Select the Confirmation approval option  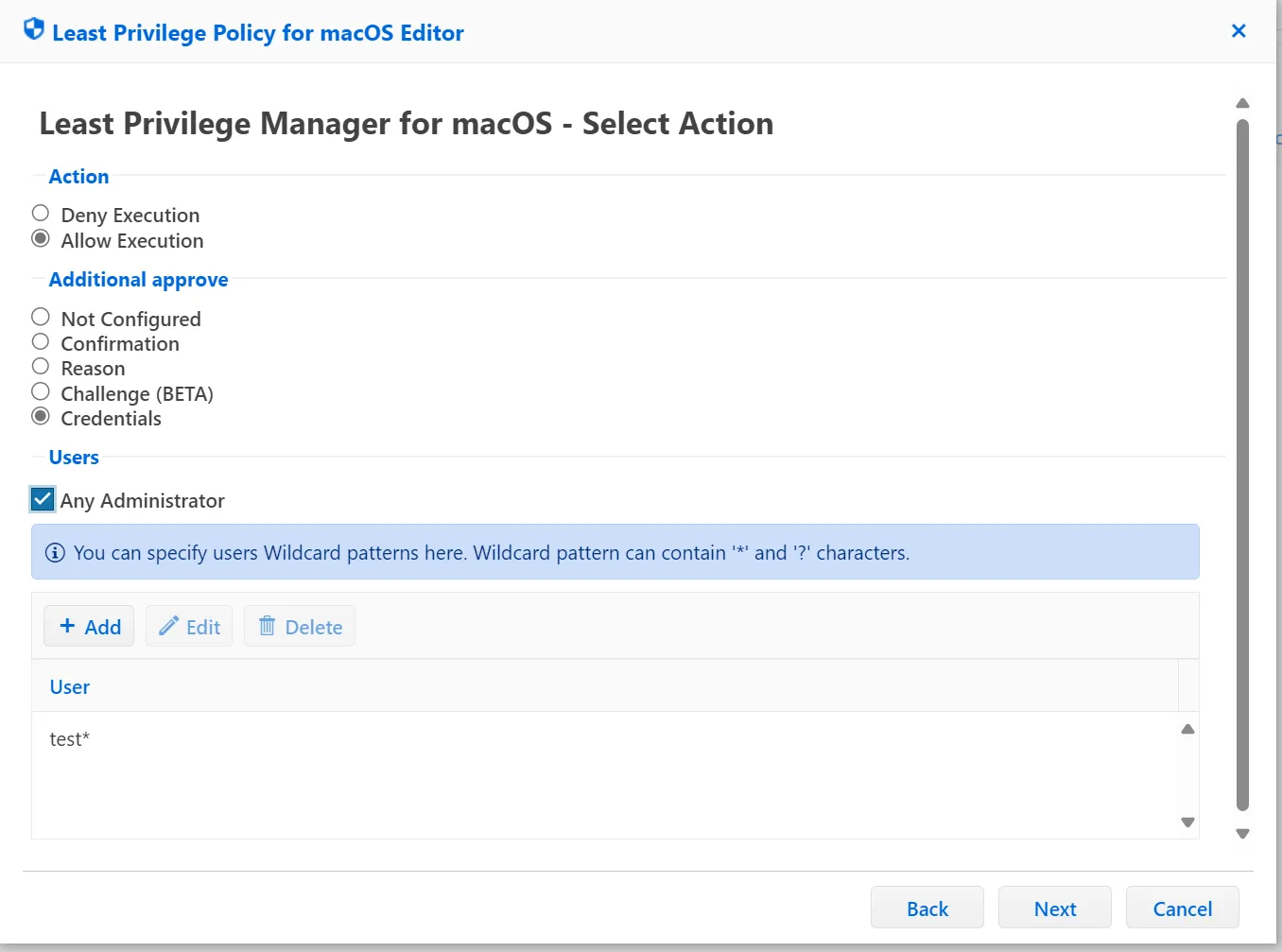[x=40, y=341]
